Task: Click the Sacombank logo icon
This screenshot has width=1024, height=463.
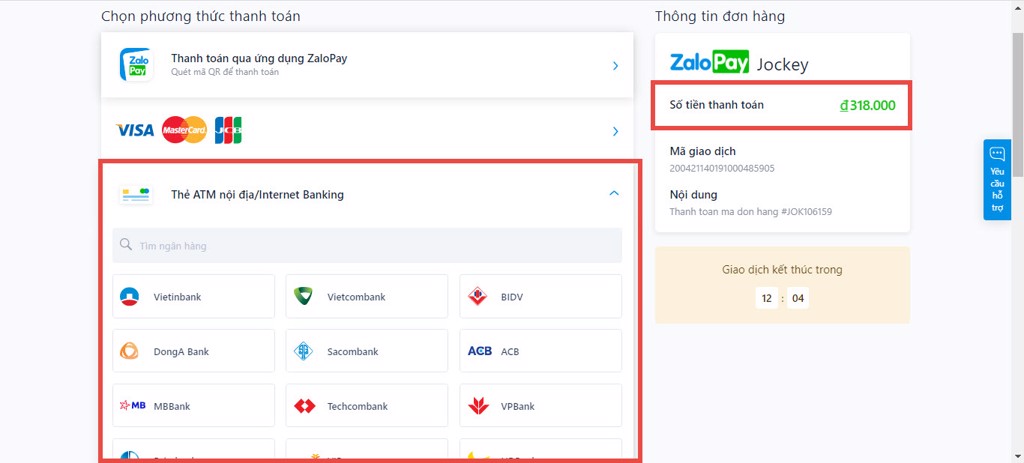Action: [303, 351]
